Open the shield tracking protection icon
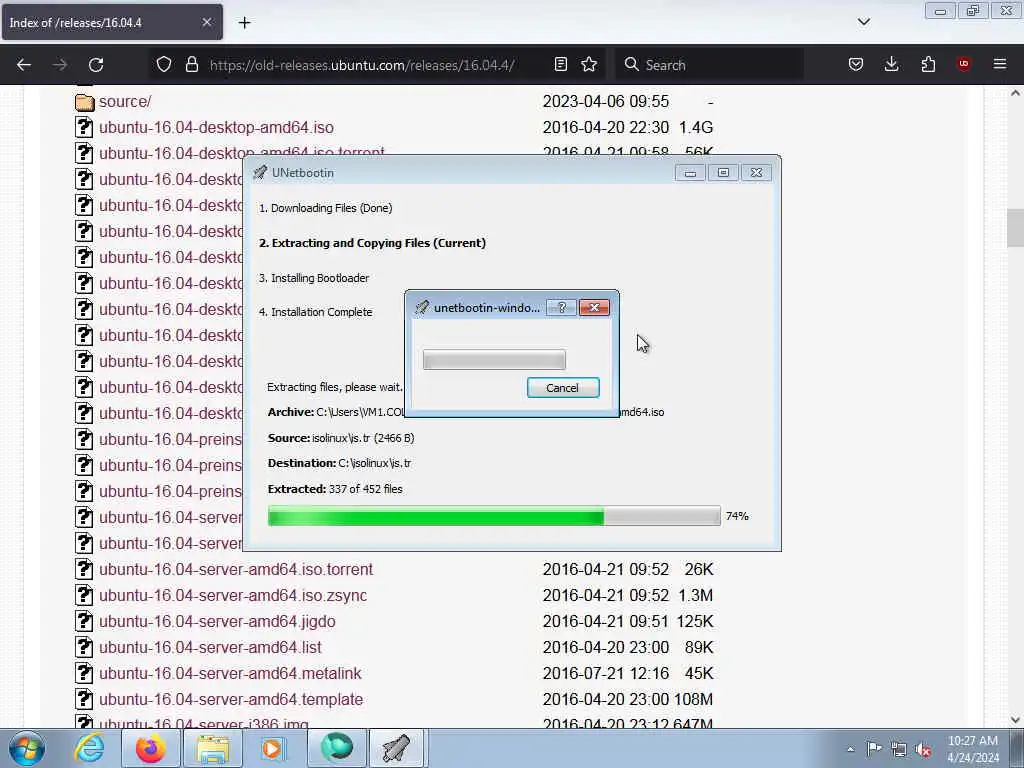The image size is (1024, 768). 164,64
